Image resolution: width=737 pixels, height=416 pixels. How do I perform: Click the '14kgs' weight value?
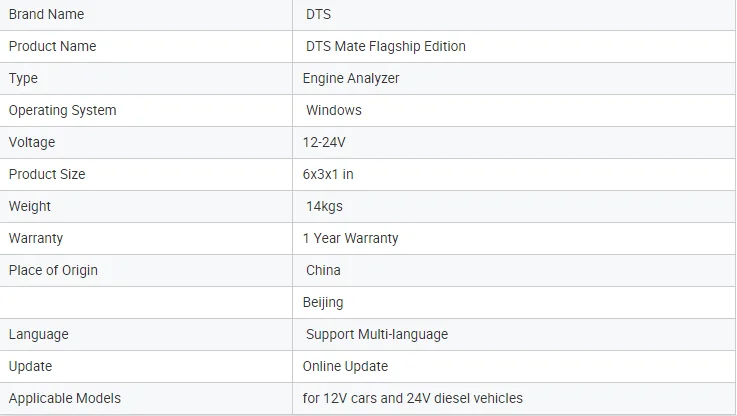tap(324, 206)
